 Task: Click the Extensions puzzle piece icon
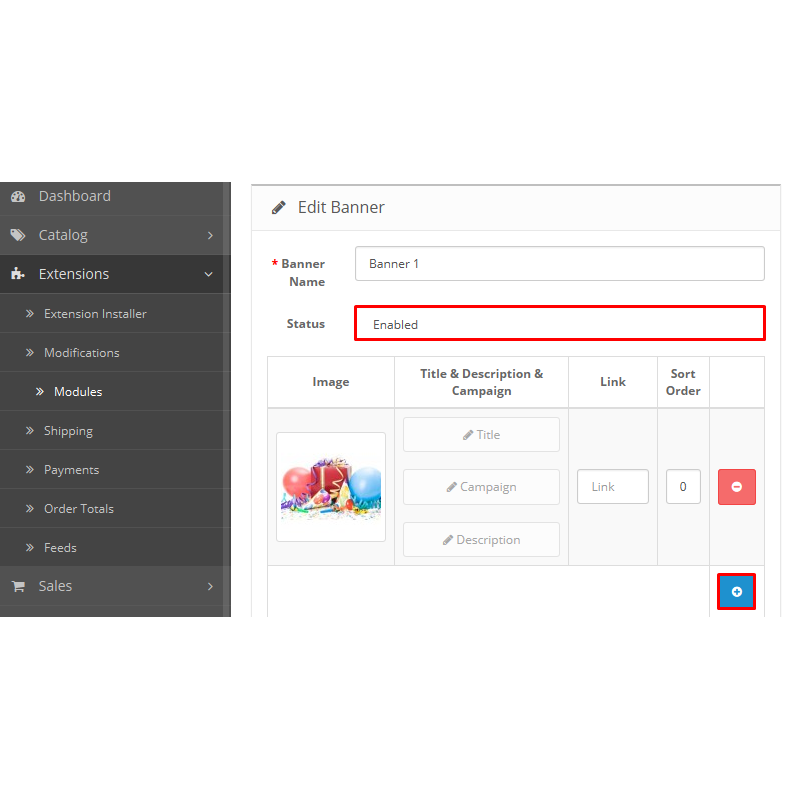pyautogui.click(x=18, y=274)
